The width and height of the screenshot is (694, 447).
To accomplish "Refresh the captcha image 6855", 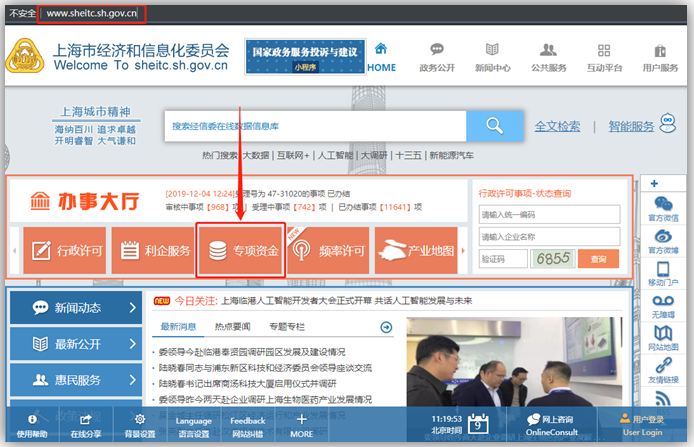I will (553, 259).
